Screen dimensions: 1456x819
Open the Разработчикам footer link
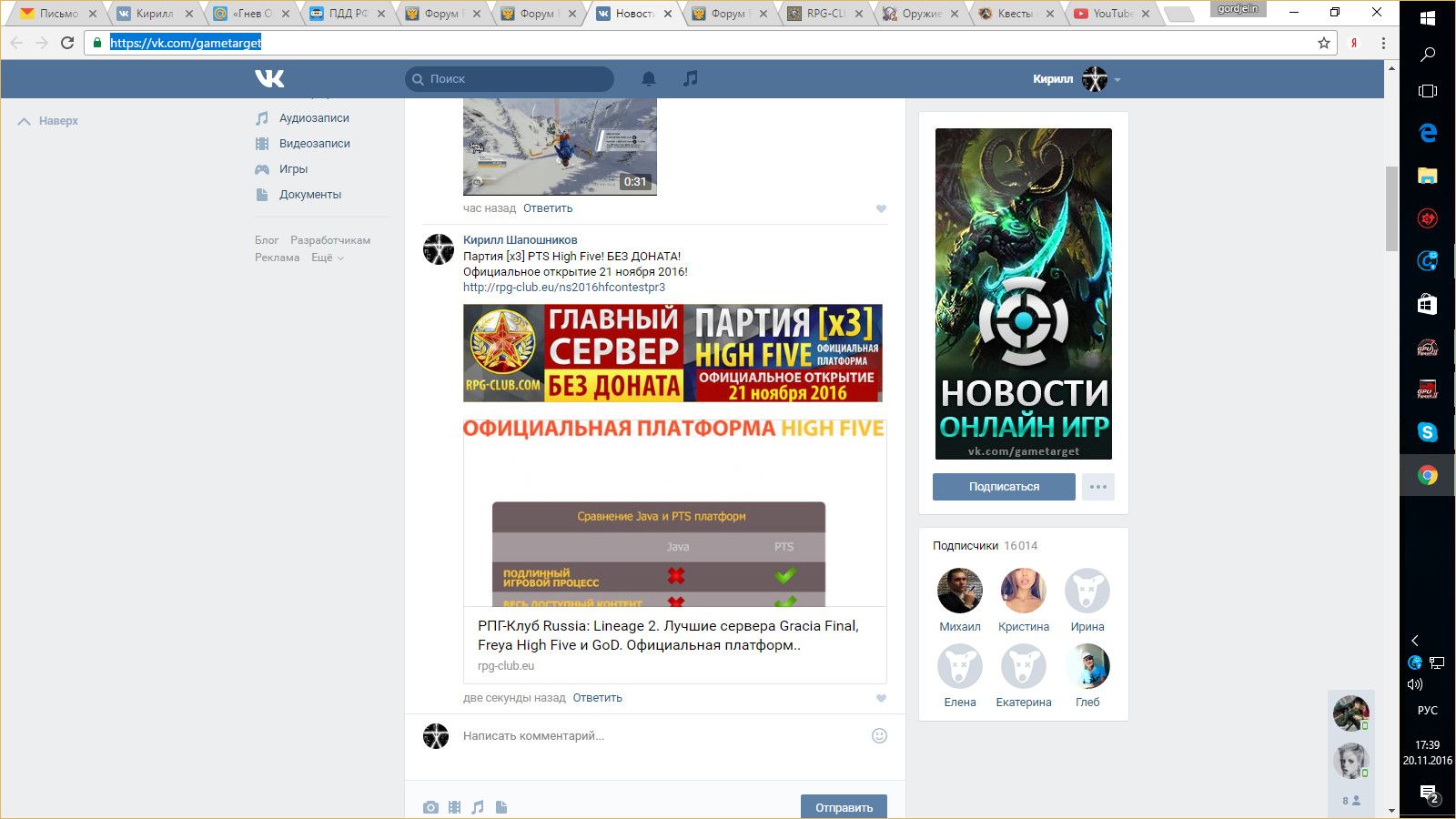[330, 240]
